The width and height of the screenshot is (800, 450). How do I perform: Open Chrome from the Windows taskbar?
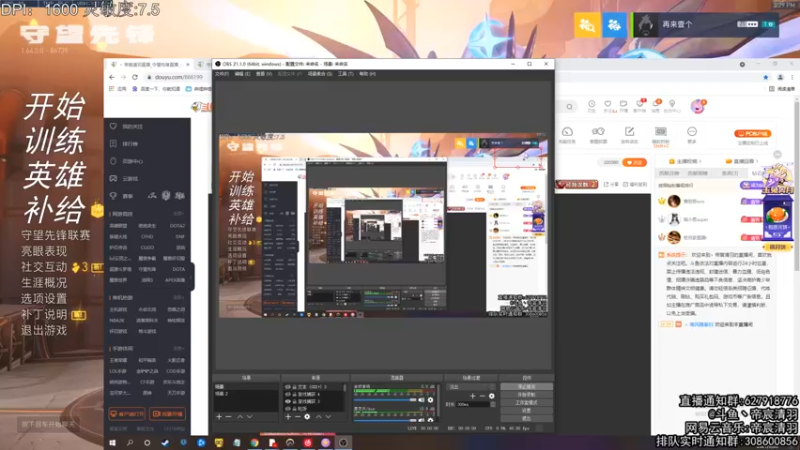(x=254, y=443)
